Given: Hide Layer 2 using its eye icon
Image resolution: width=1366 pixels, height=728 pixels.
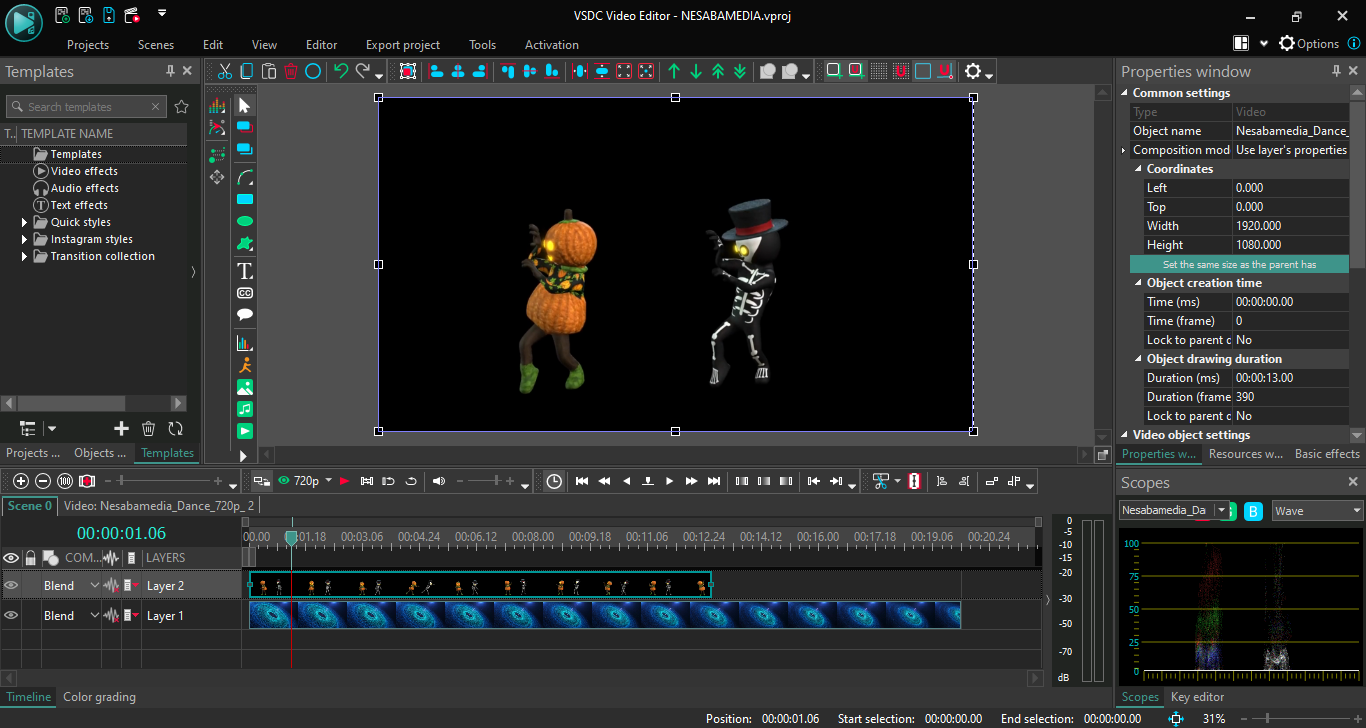Looking at the screenshot, I should pyautogui.click(x=11, y=586).
